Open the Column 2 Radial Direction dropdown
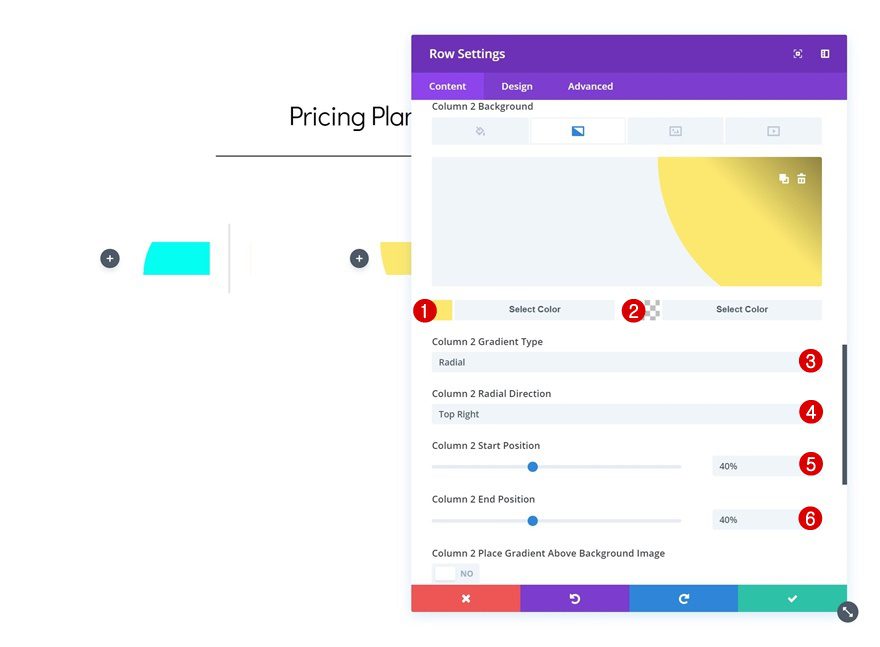 point(628,414)
